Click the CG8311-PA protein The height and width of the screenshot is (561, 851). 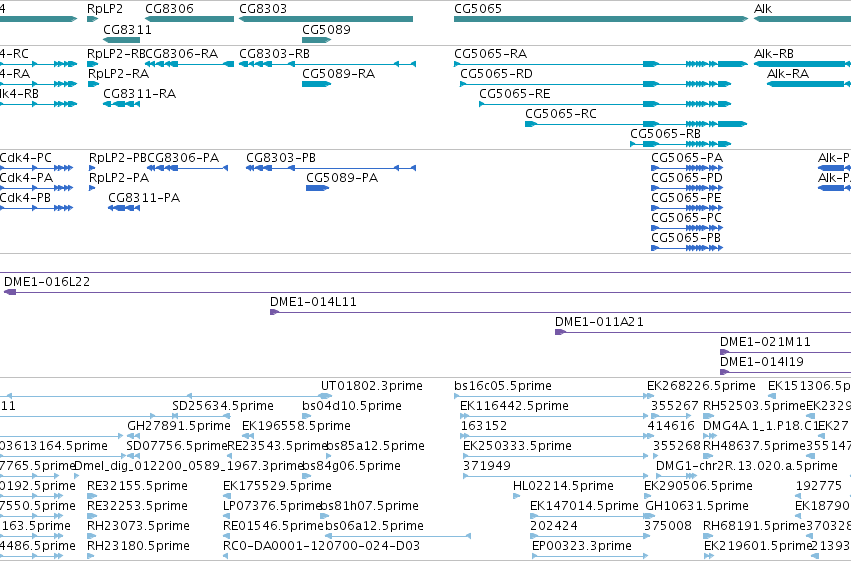124,208
